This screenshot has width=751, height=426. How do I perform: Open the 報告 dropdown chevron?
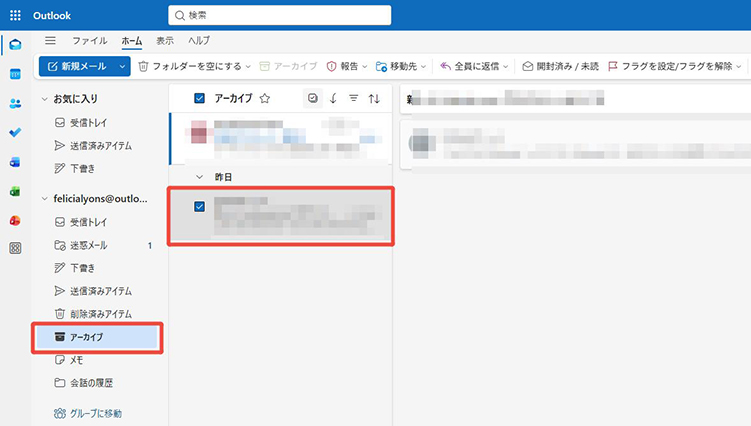pyautogui.click(x=364, y=67)
